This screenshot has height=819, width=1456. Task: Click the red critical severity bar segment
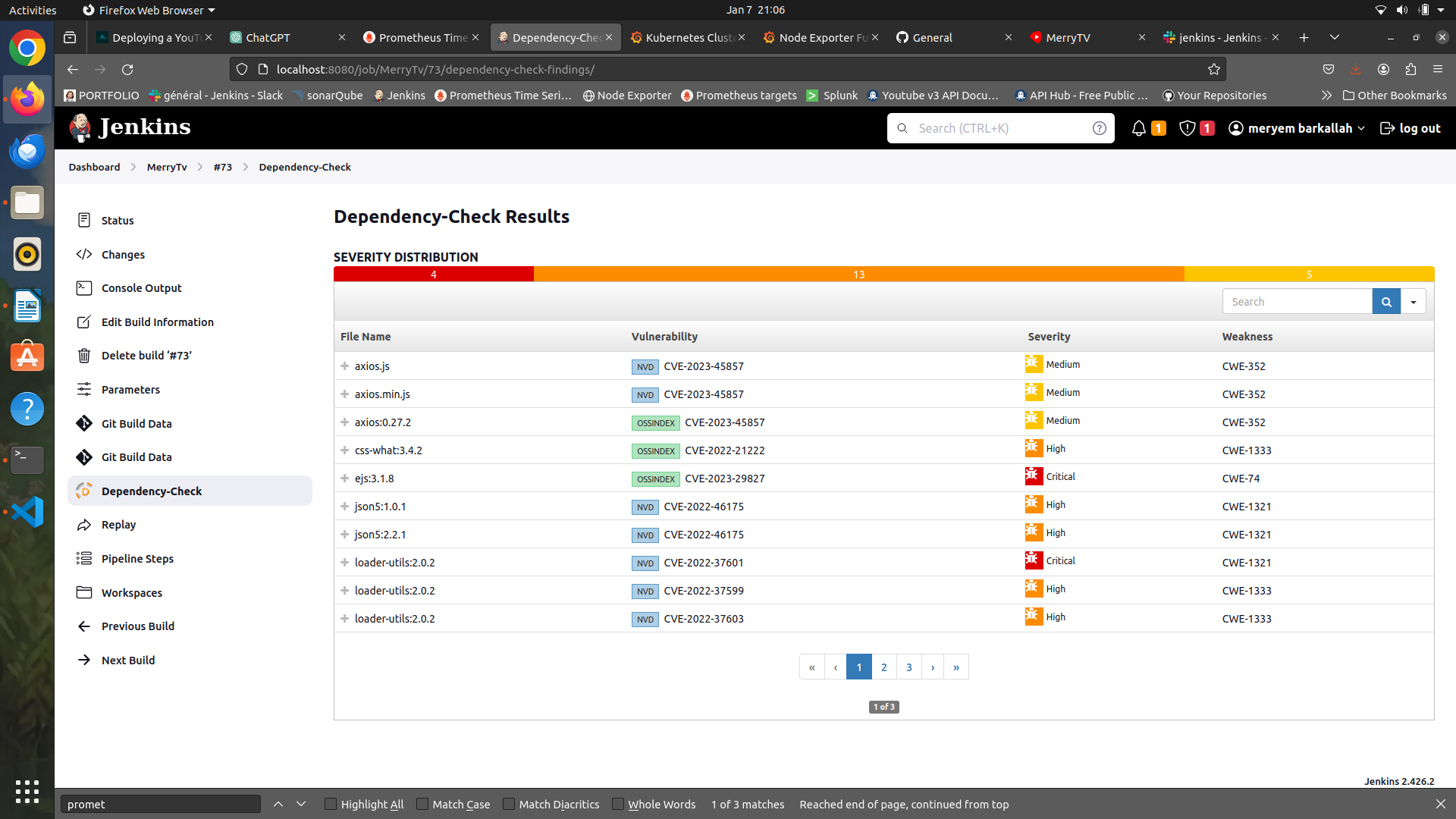433,275
